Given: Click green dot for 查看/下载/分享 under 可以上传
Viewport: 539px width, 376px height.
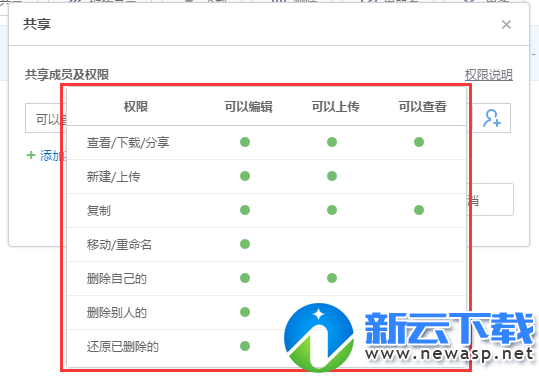Looking at the screenshot, I should [332, 142].
